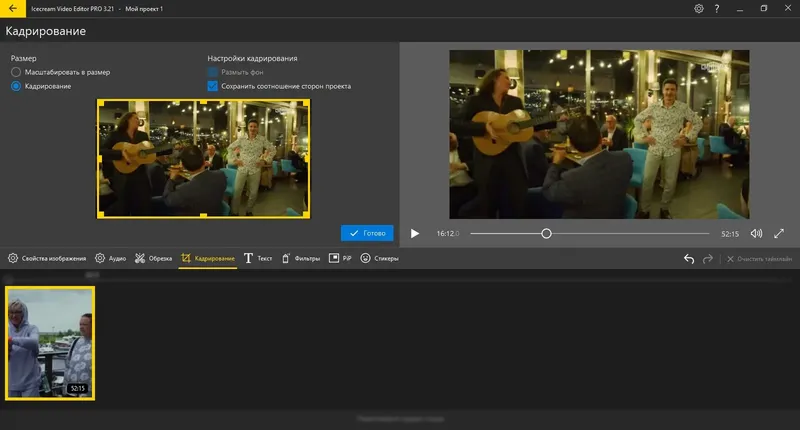
Task: Select the 'Масштабировать в размер' radio button
Action: pyautogui.click(x=16, y=72)
